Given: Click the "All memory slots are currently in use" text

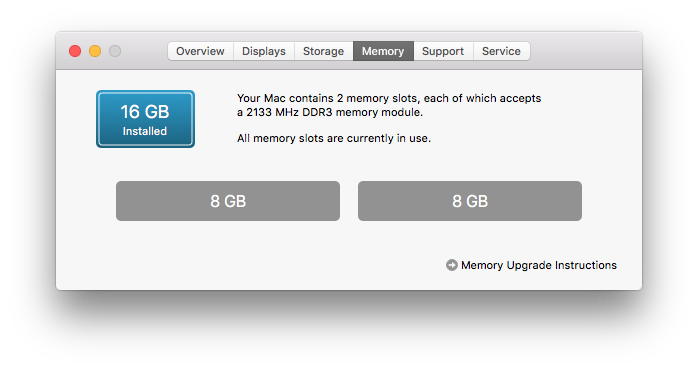Looking at the screenshot, I should click(334, 138).
